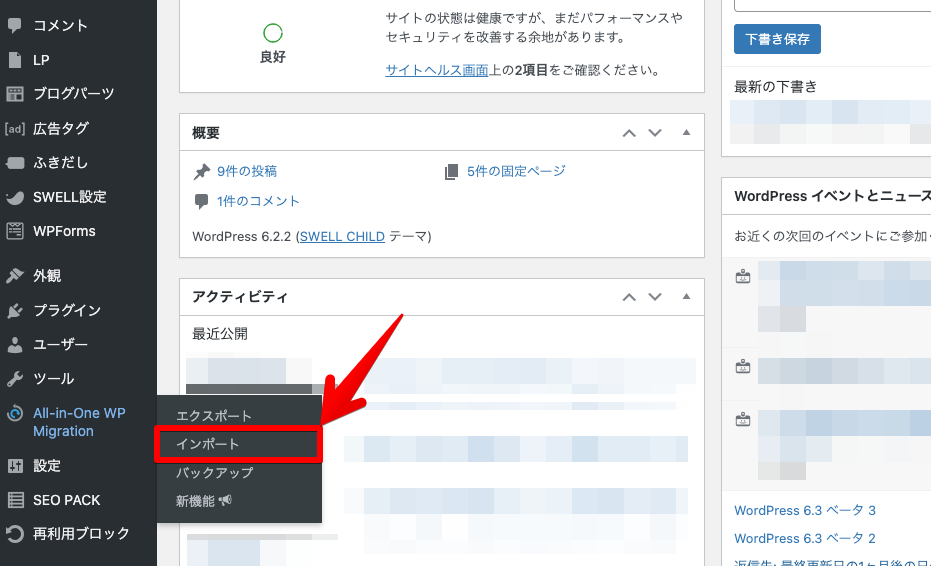
Task: Open the 再利用ブロック menu item
Action: coord(81,534)
